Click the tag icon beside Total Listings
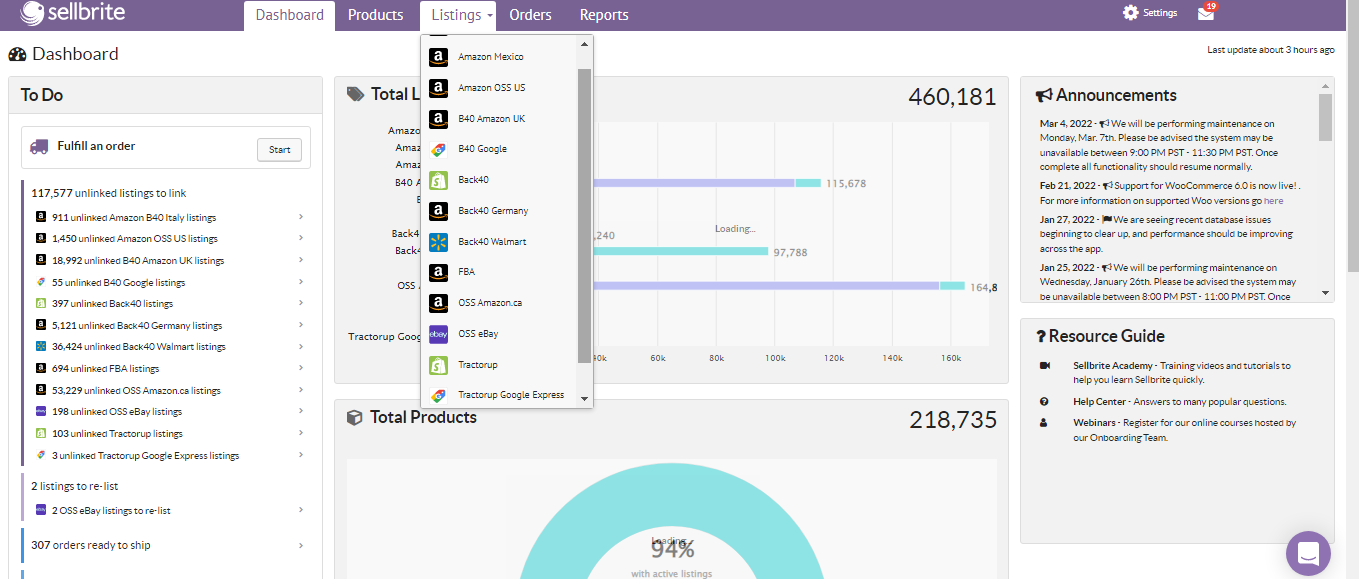Screen dimensions: 1359x579 (x=356, y=94)
